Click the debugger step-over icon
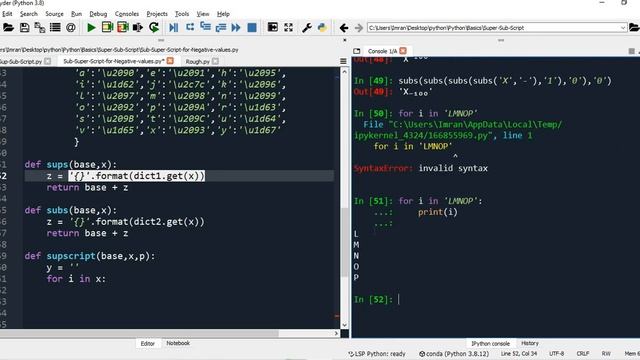Image resolution: width=640 pixels, height=360 pixels. (190, 27)
